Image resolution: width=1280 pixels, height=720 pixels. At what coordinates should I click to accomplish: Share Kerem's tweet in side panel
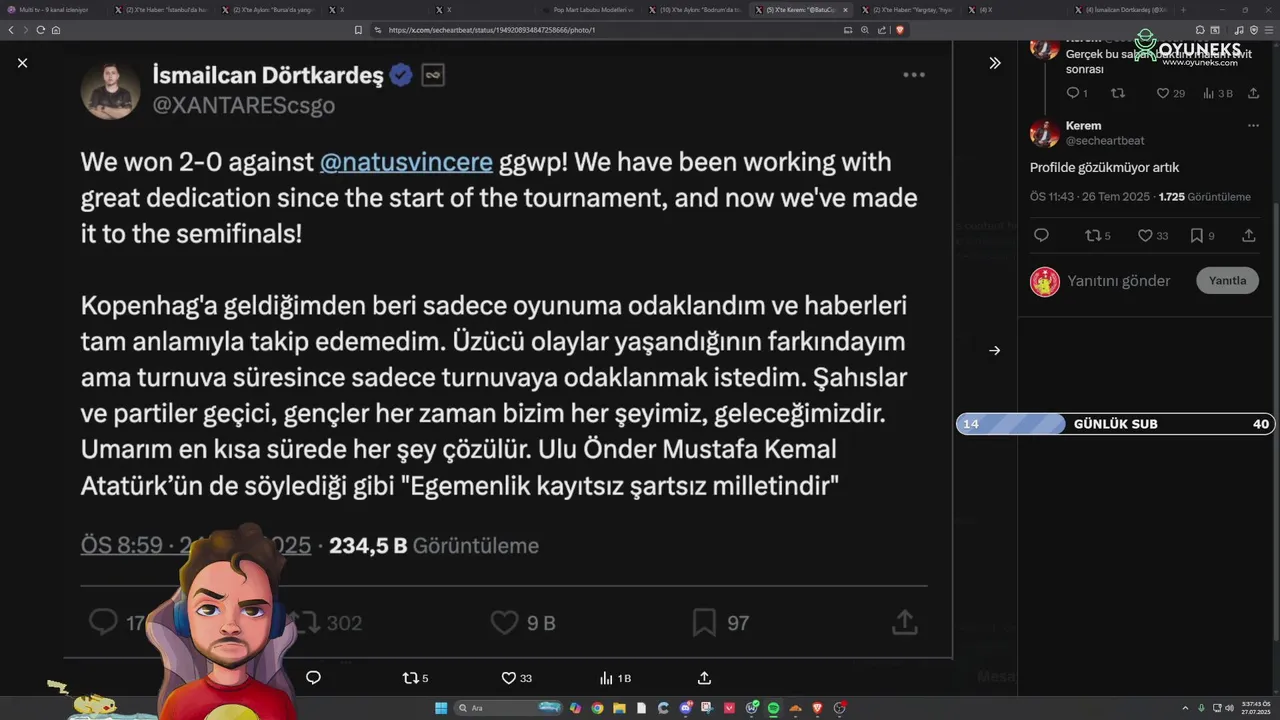pyautogui.click(x=1248, y=236)
